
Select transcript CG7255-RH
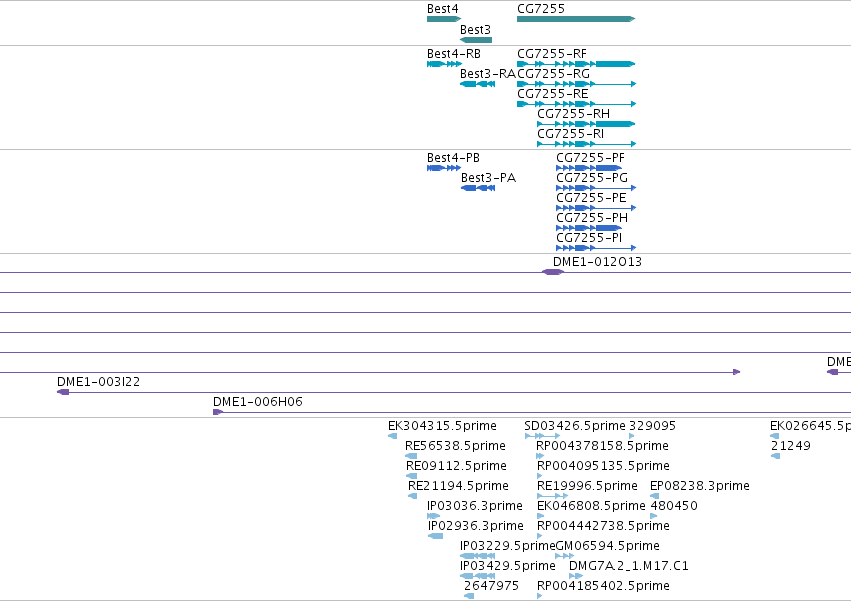(586, 124)
